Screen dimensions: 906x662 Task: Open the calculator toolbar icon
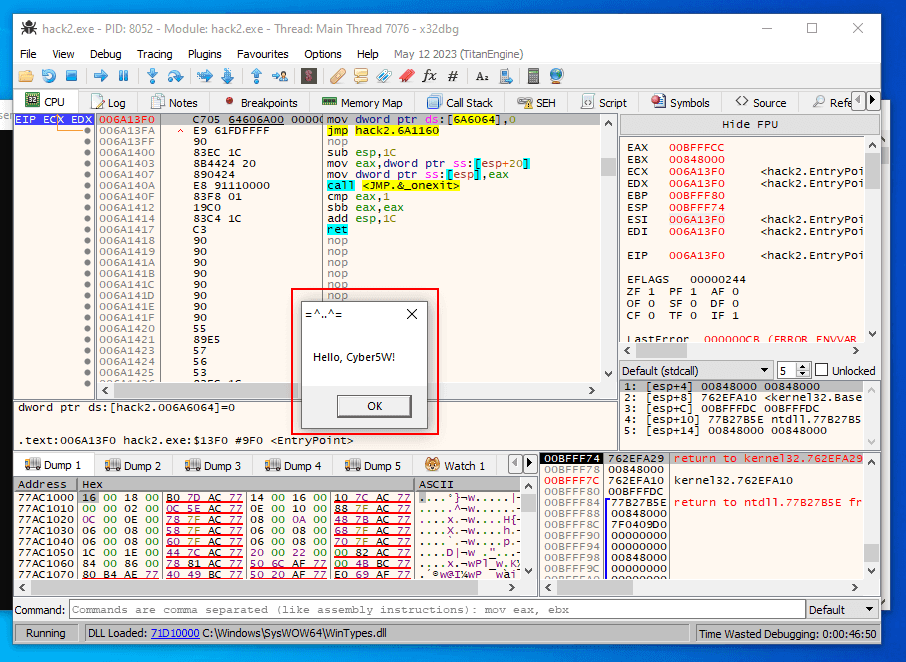pos(533,75)
